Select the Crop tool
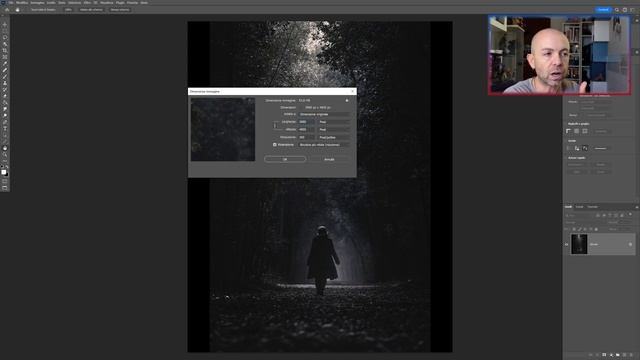Screen dimensions: 640x360 (x=5, y=51)
